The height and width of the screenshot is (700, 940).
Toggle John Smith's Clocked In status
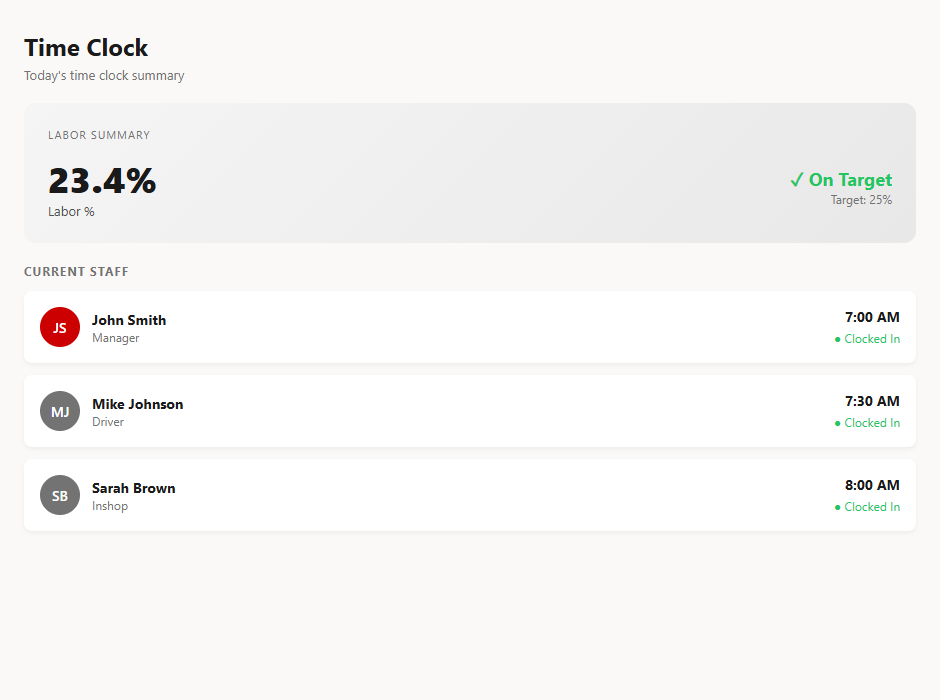point(870,339)
